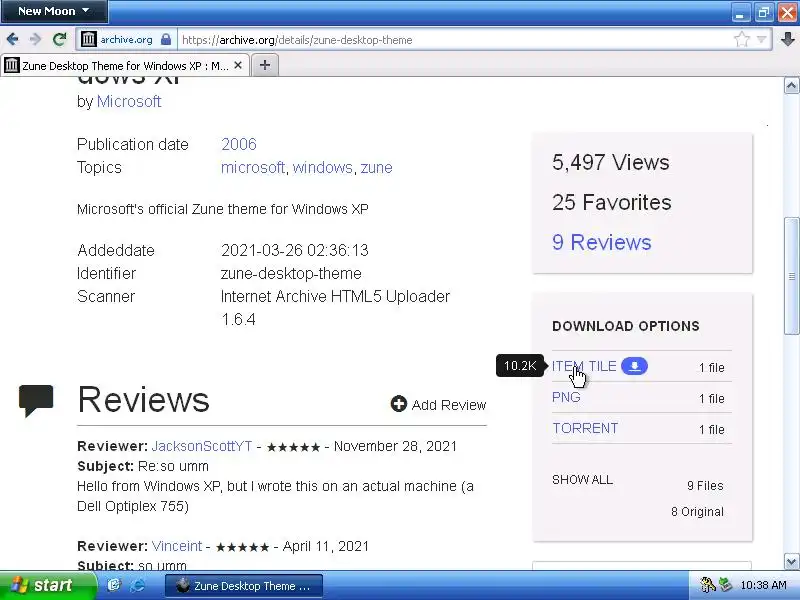Click the 9 Files count text

(705, 486)
